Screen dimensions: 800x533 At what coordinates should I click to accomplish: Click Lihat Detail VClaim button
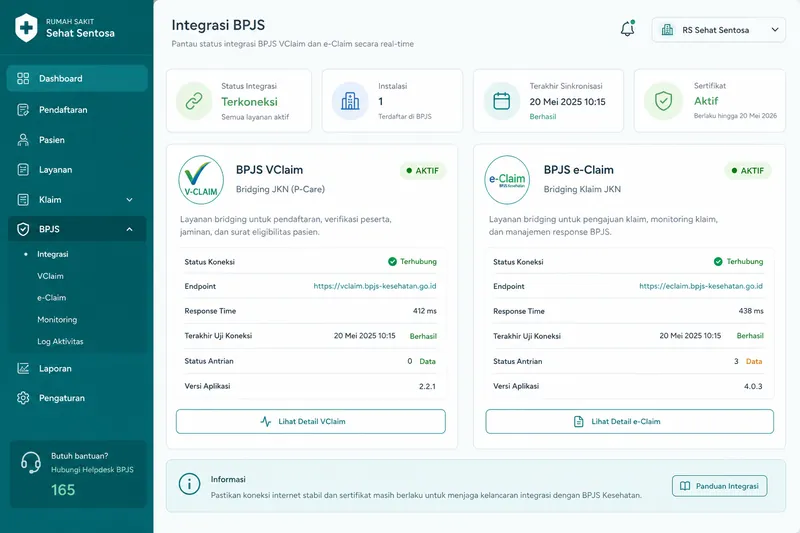[311, 421]
